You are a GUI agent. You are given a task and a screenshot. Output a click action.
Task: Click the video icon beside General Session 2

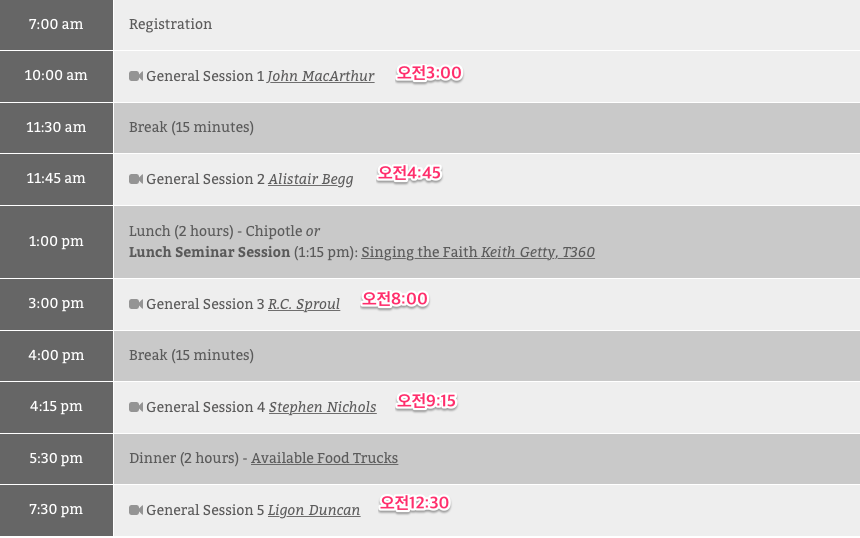[136, 179]
